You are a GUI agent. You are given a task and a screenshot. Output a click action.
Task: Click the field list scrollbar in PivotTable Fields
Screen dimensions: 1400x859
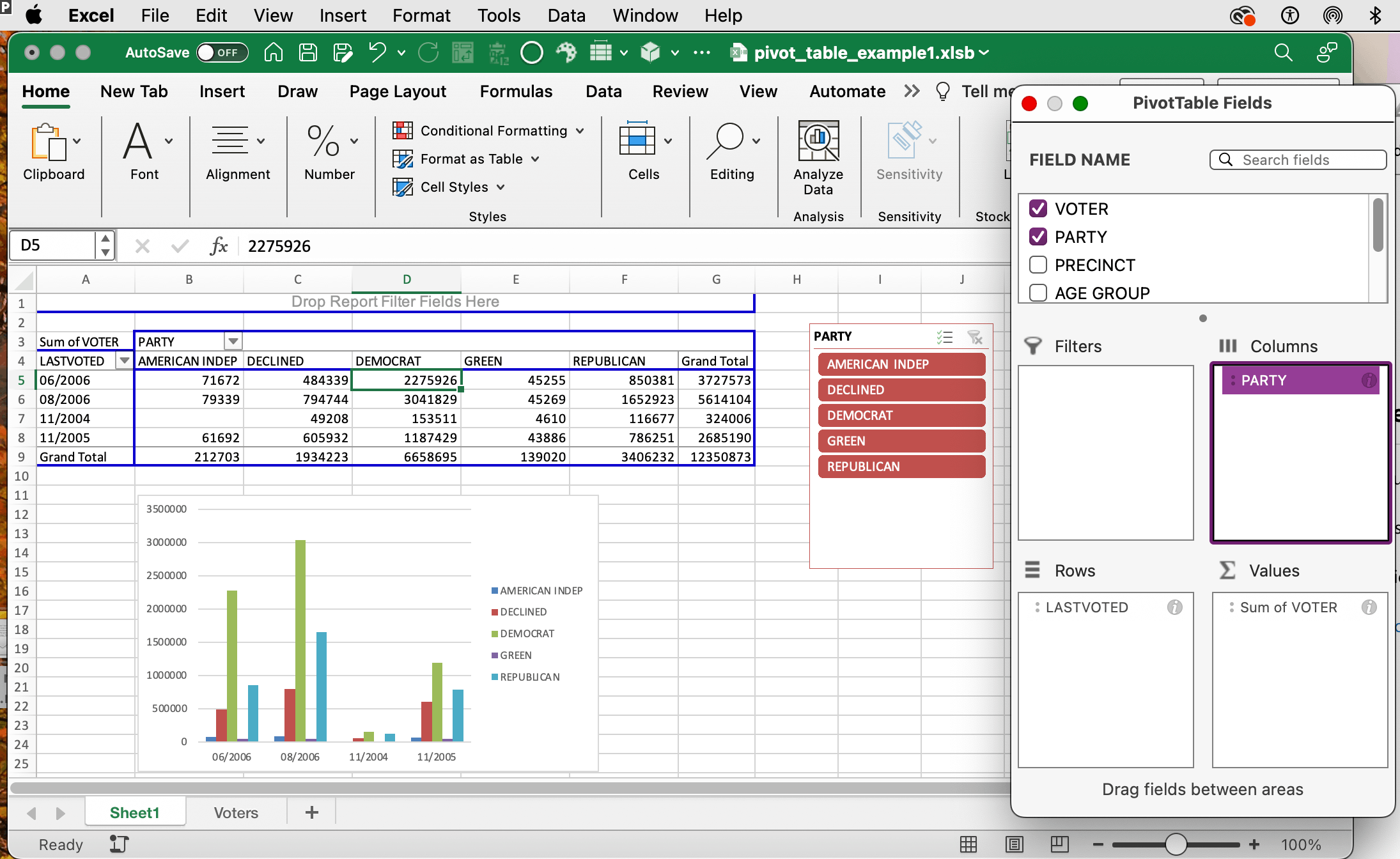[x=1378, y=225]
